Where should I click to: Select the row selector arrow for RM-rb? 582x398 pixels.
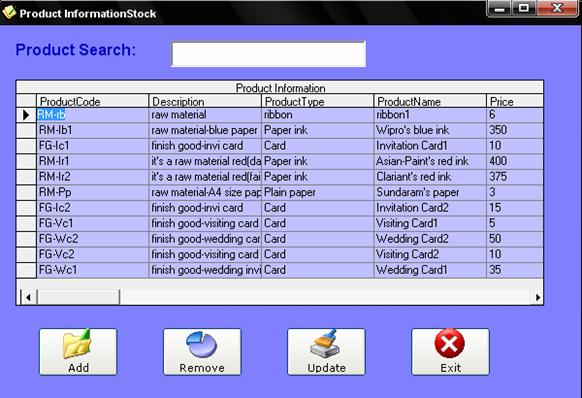click(x=26, y=115)
